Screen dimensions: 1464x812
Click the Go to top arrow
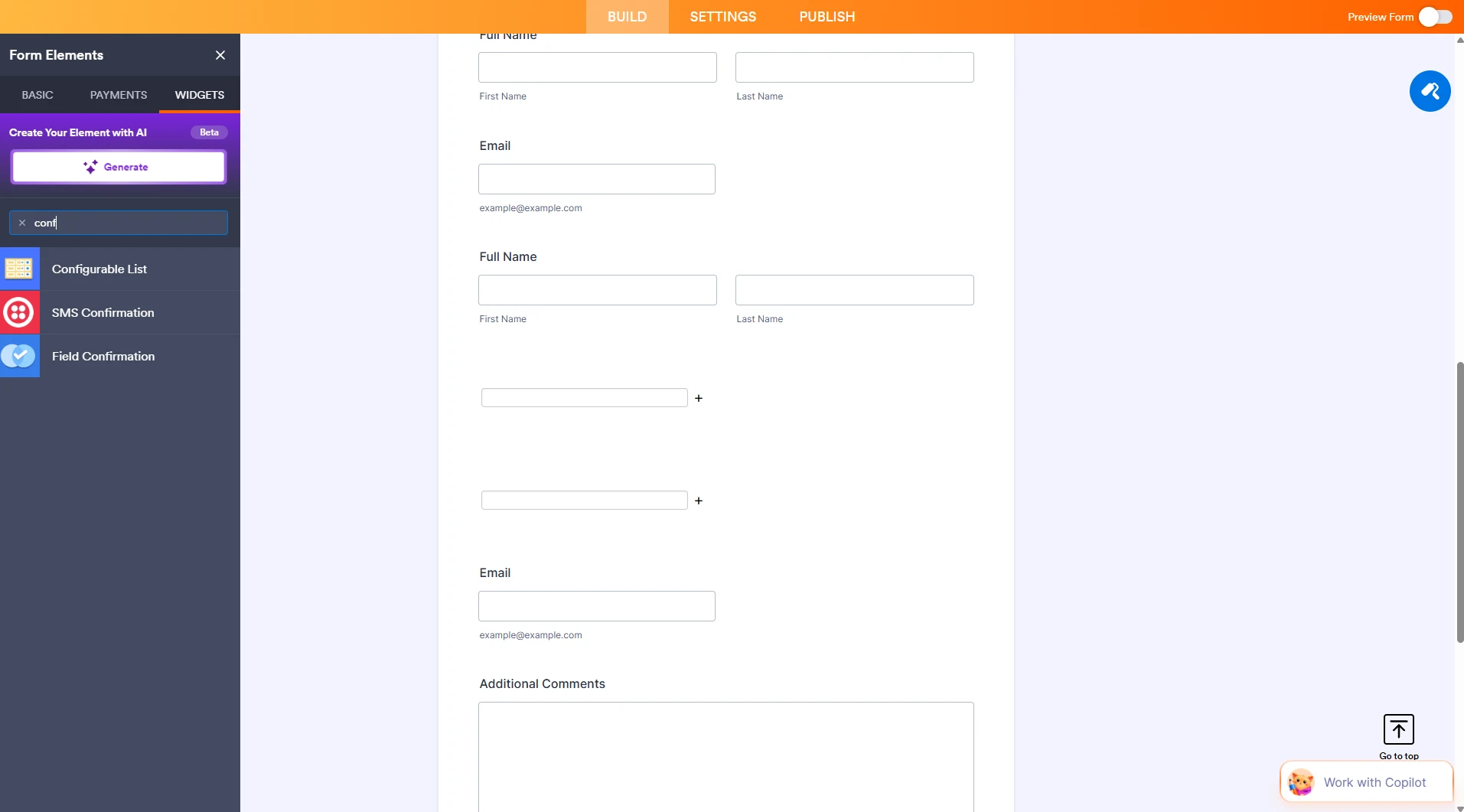tap(1398, 729)
